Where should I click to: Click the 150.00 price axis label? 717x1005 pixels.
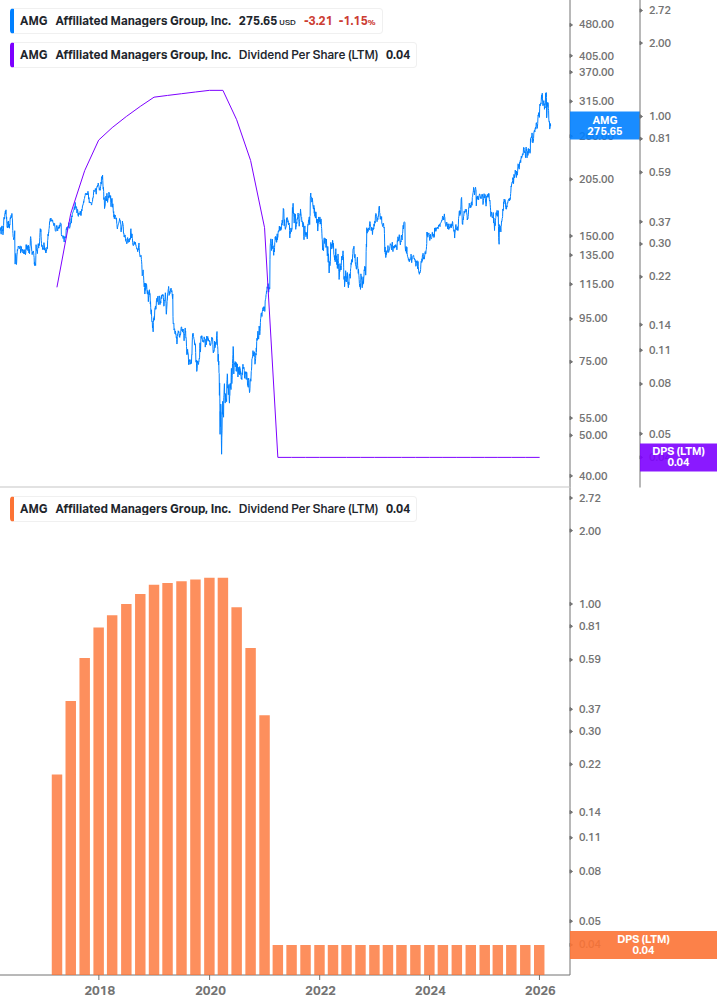tap(597, 237)
